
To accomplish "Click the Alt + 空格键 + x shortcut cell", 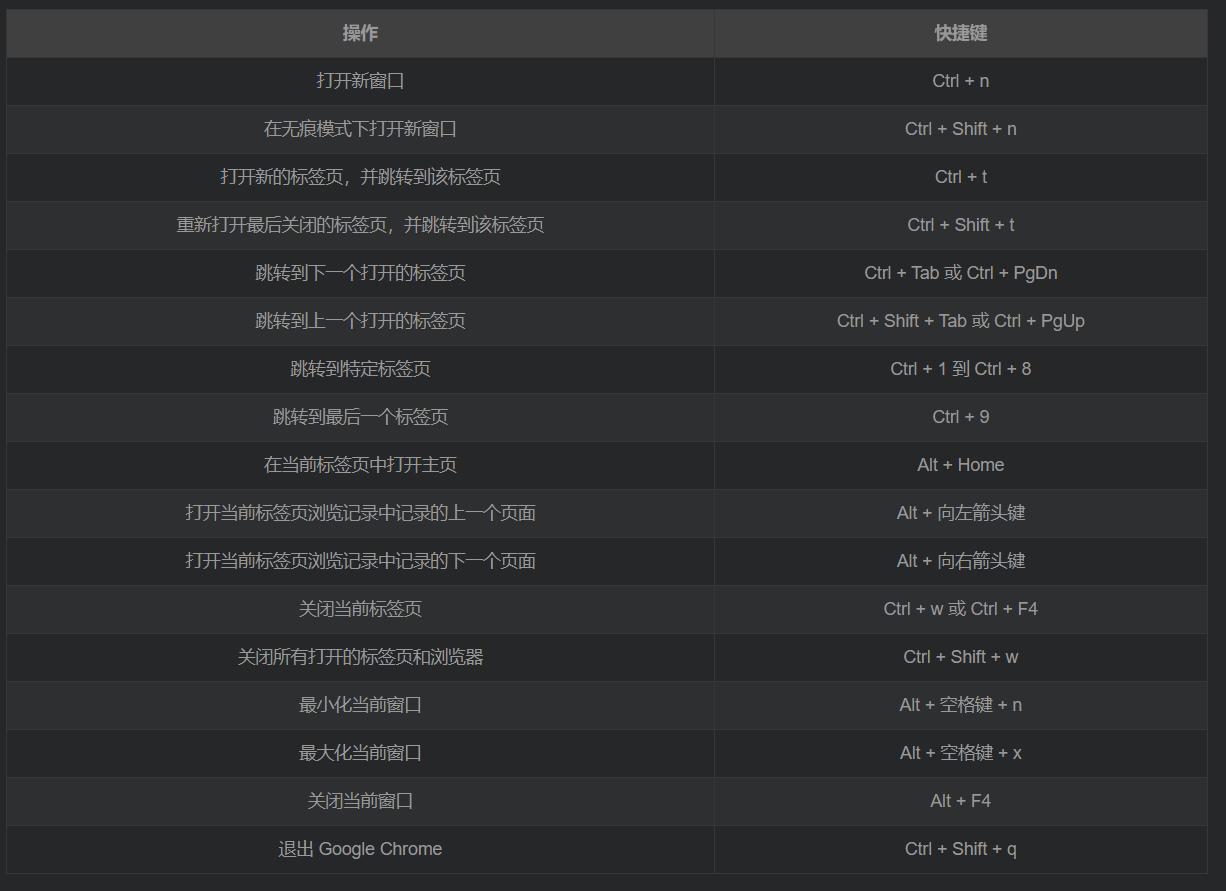I will 961,753.
